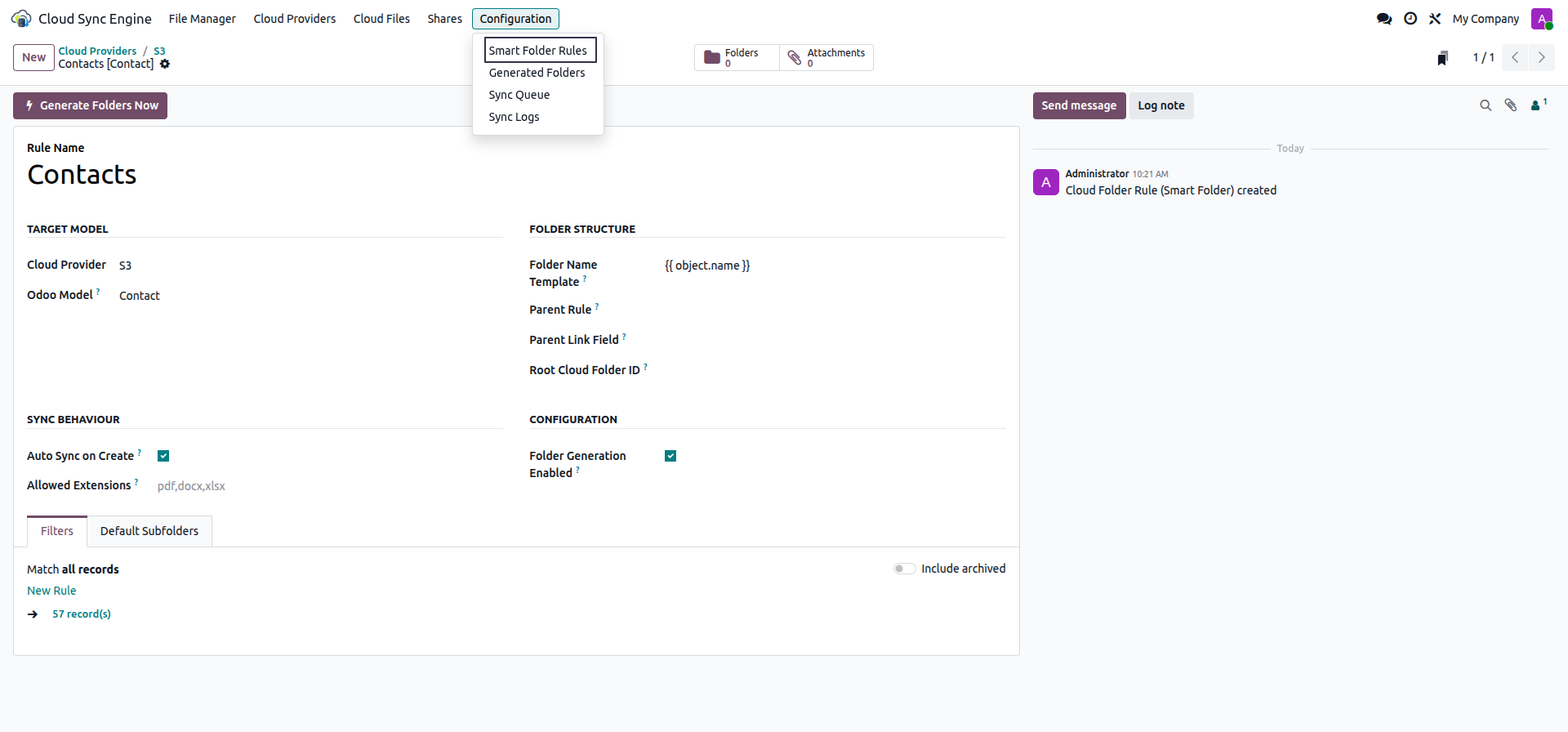Search chatter messages with magnifier icon
The height and width of the screenshot is (732, 1568).
coord(1486,105)
